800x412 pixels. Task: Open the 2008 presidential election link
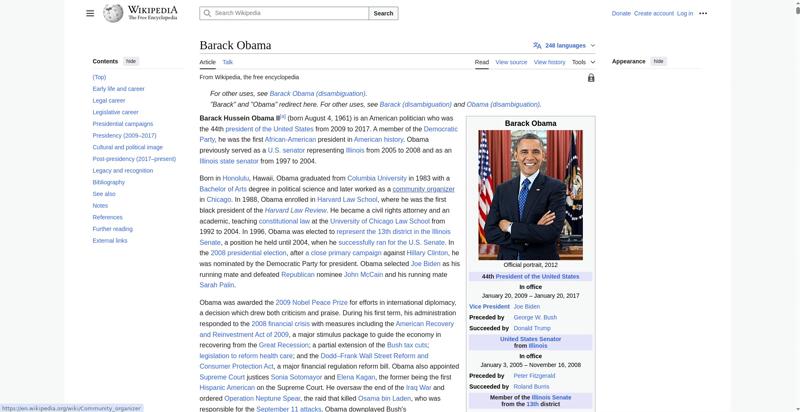pyautogui.click(x=248, y=253)
